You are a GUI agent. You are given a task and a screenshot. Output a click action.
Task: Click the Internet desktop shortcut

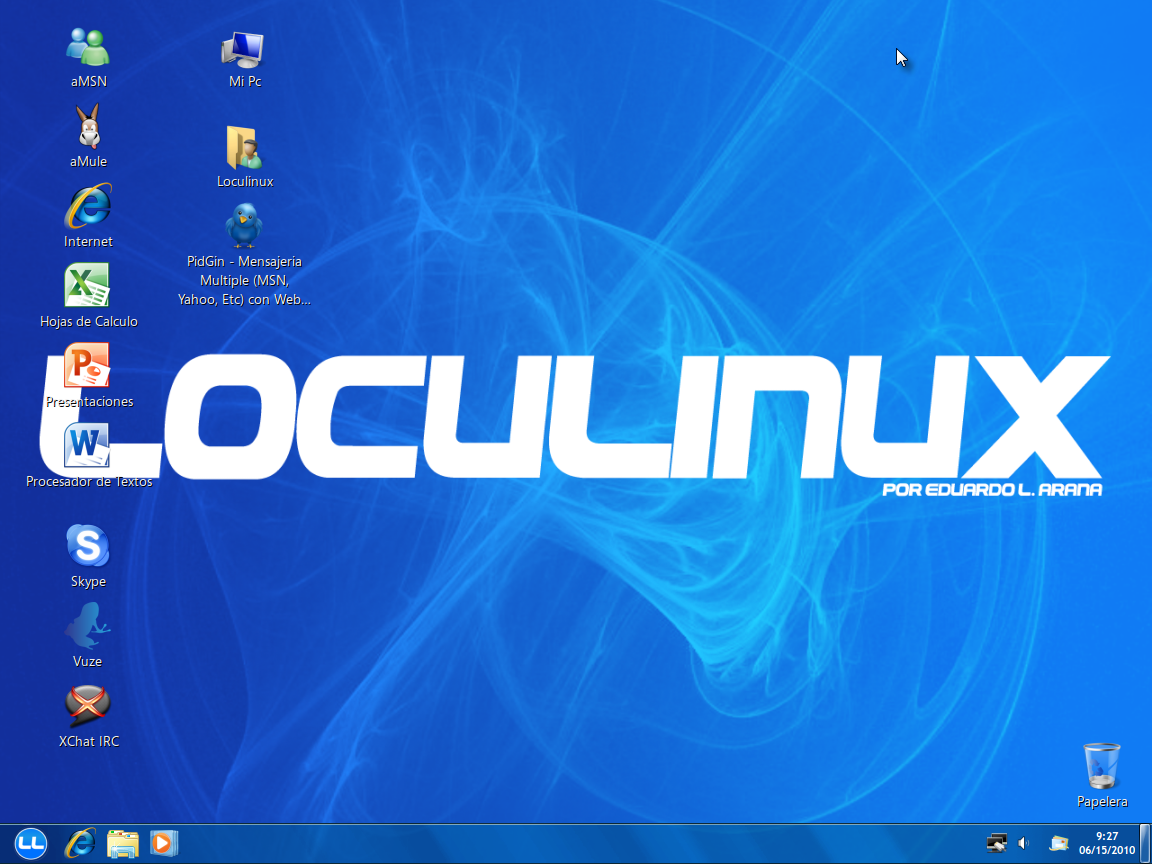click(x=88, y=207)
